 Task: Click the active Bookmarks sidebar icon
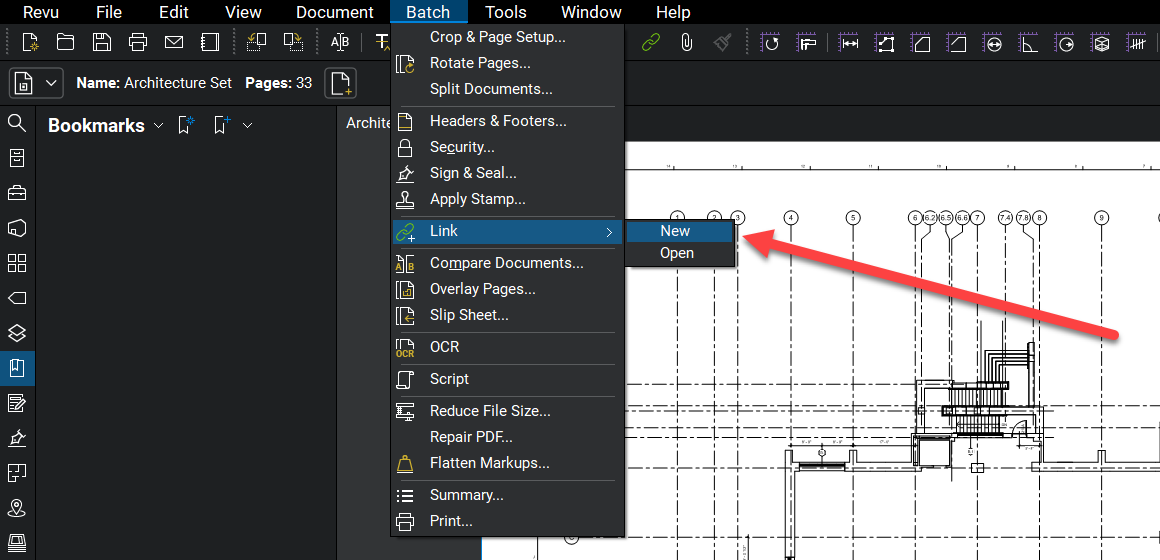(x=17, y=368)
